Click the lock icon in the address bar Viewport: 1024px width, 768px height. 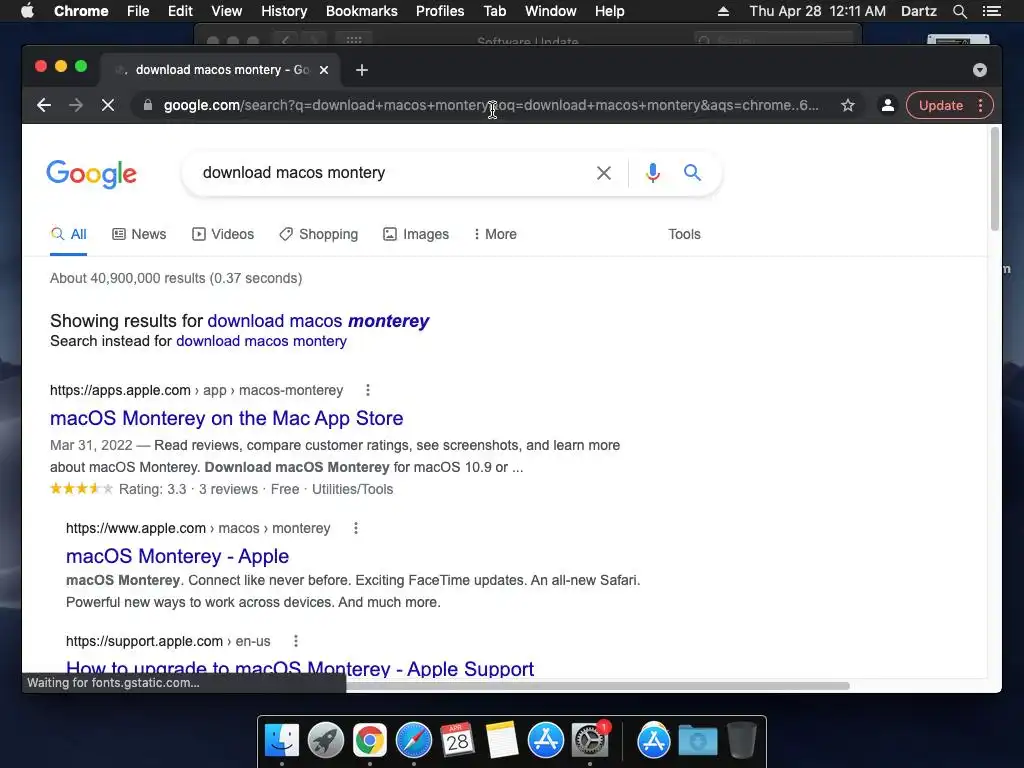(148, 105)
